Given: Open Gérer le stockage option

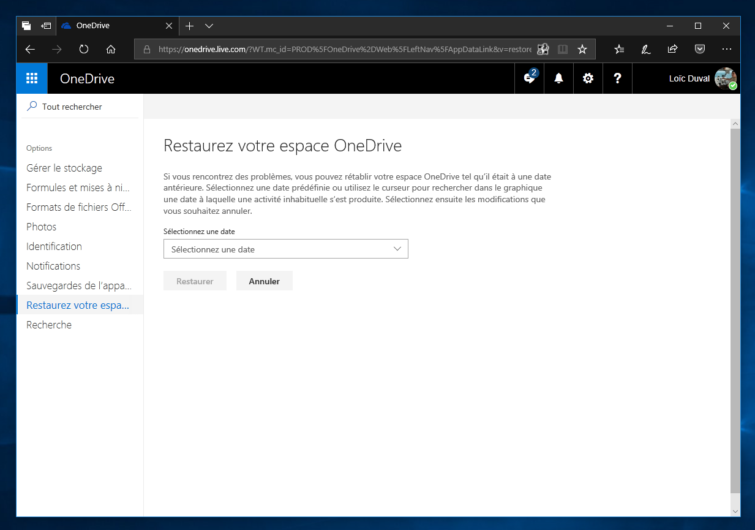Looking at the screenshot, I should click(x=64, y=168).
